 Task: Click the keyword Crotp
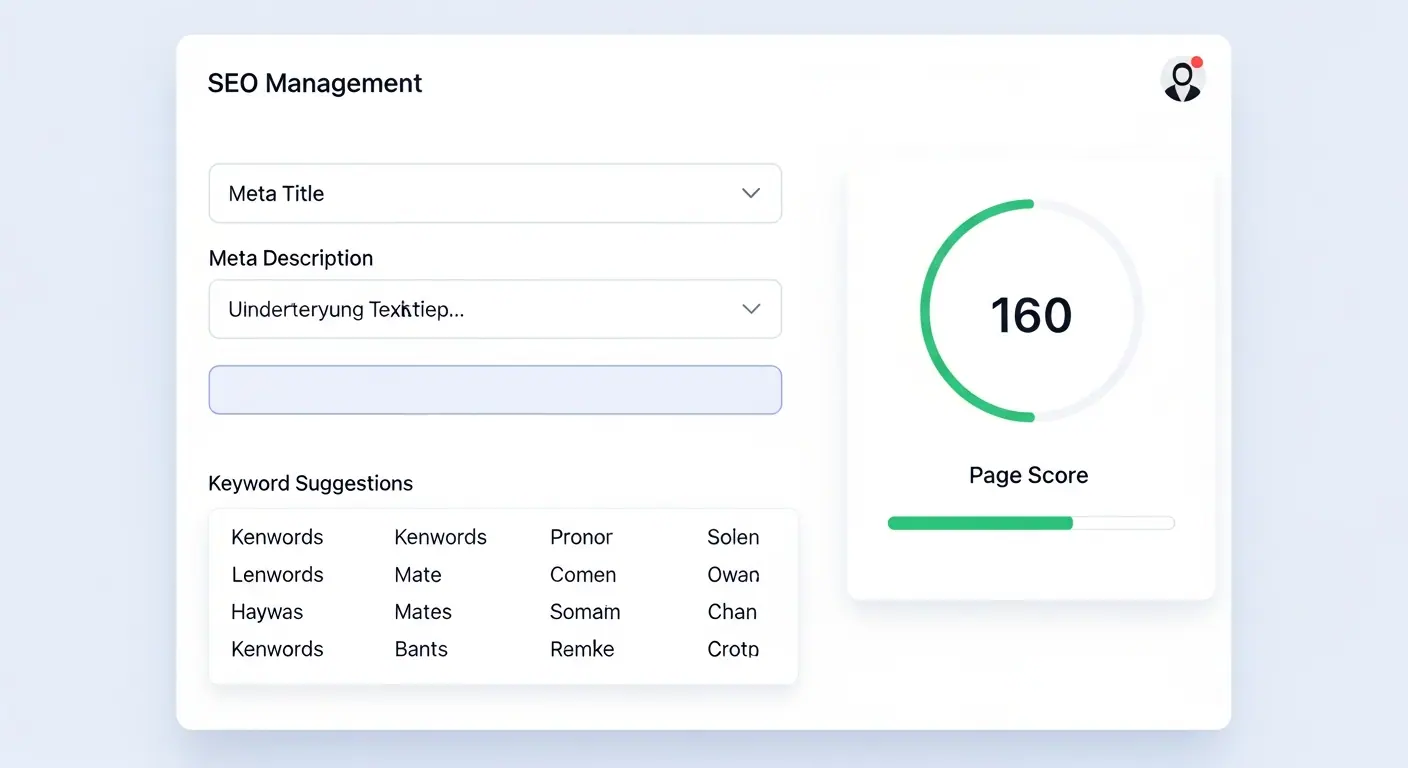[732, 649]
